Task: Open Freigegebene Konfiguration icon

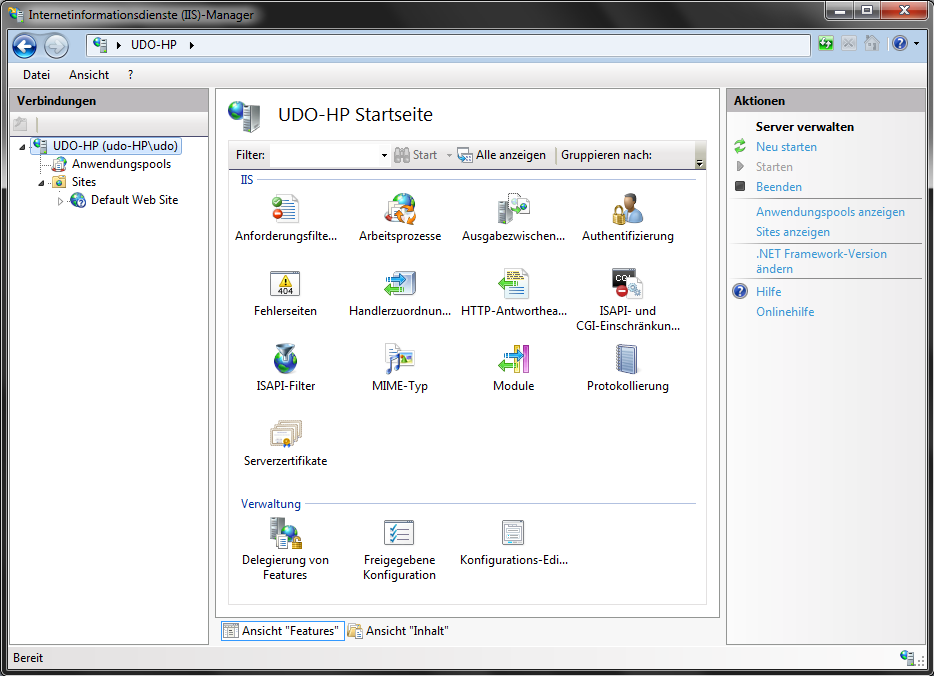Action: click(399, 532)
